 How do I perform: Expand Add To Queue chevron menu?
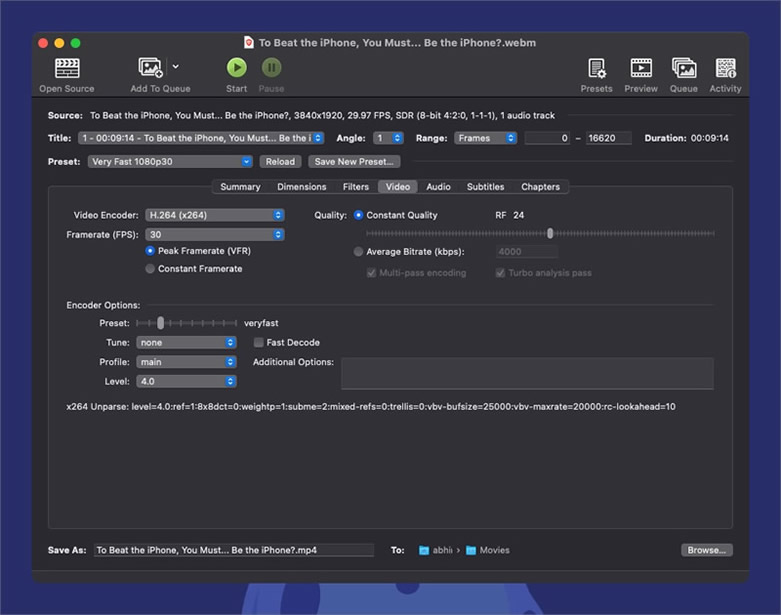(x=175, y=66)
